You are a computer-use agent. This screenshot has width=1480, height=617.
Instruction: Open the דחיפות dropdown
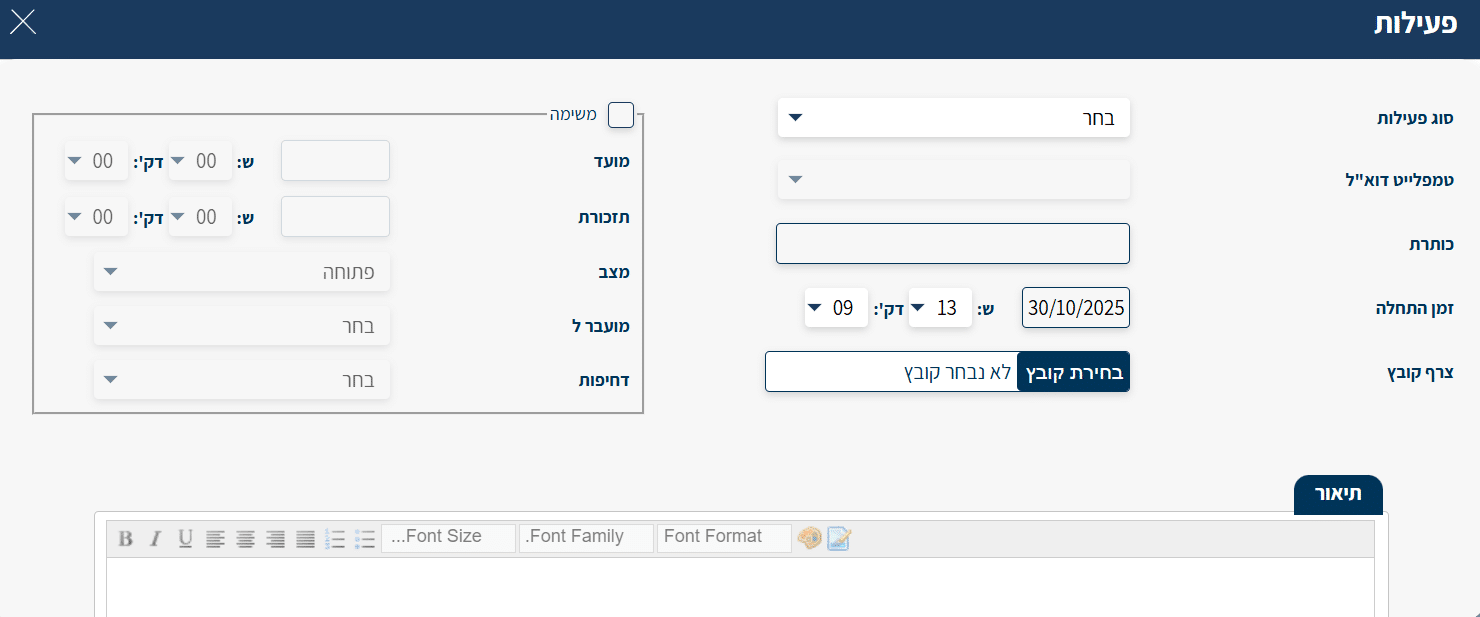coord(242,380)
